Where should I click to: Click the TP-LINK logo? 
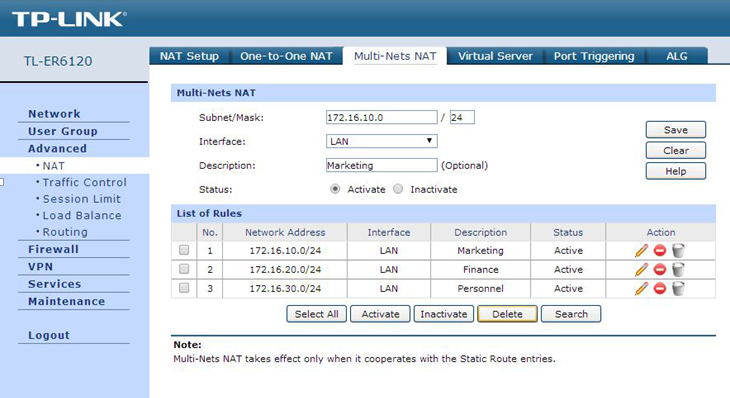coord(69,19)
